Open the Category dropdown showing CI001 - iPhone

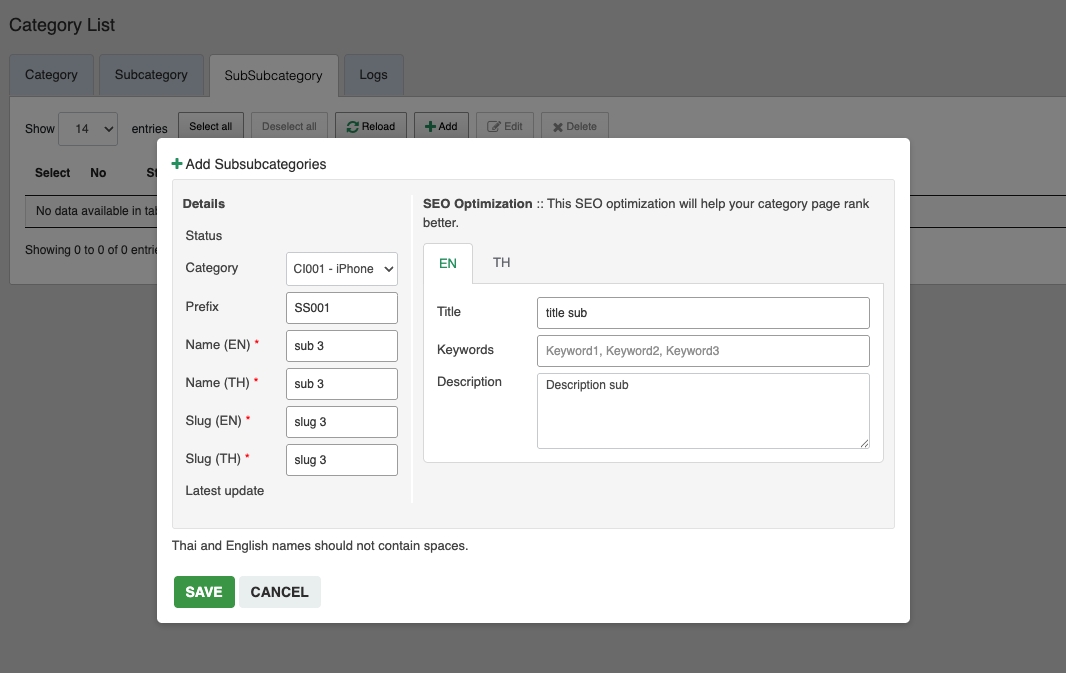point(342,269)
